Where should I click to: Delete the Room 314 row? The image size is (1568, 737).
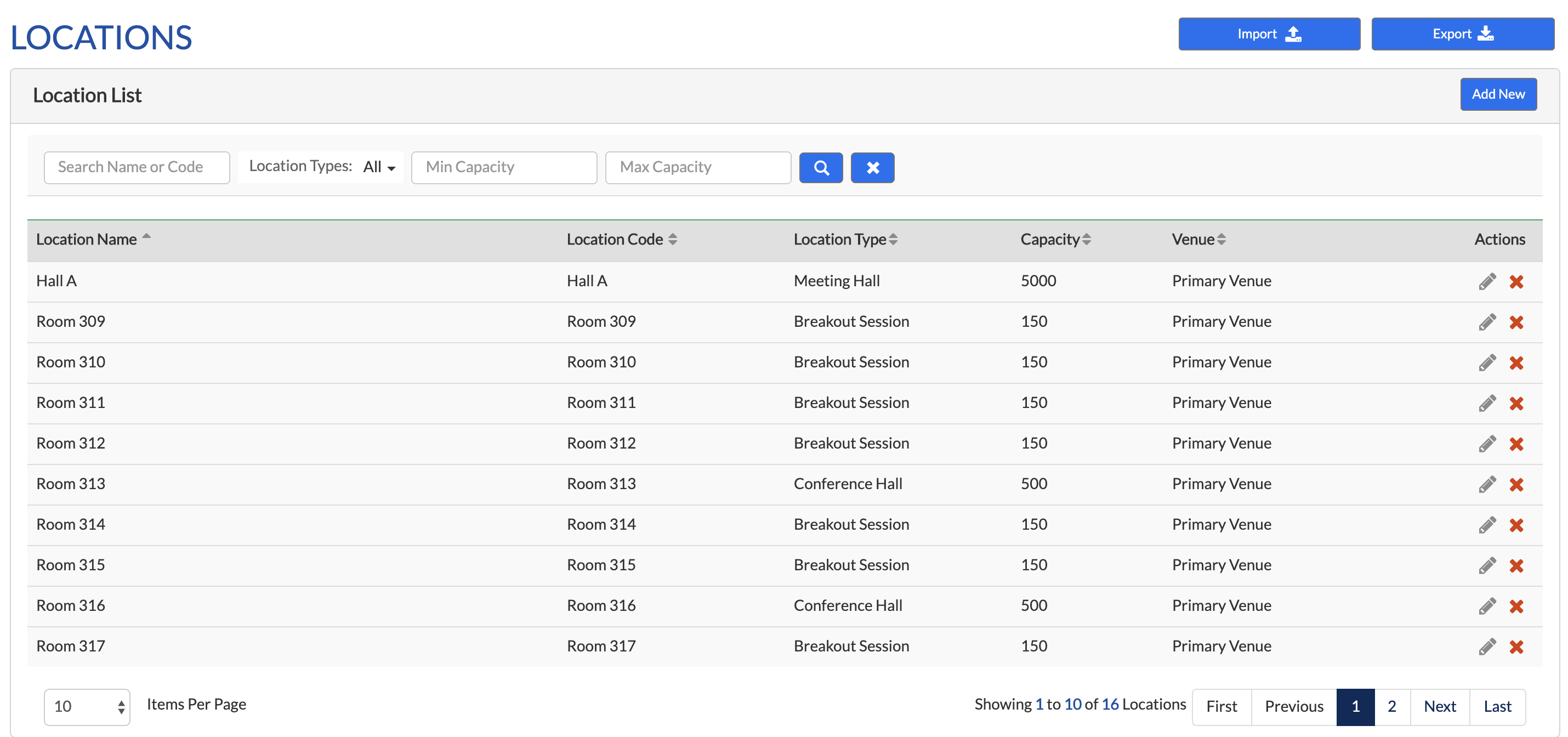pyautogui.click(x=1516, y=525)
